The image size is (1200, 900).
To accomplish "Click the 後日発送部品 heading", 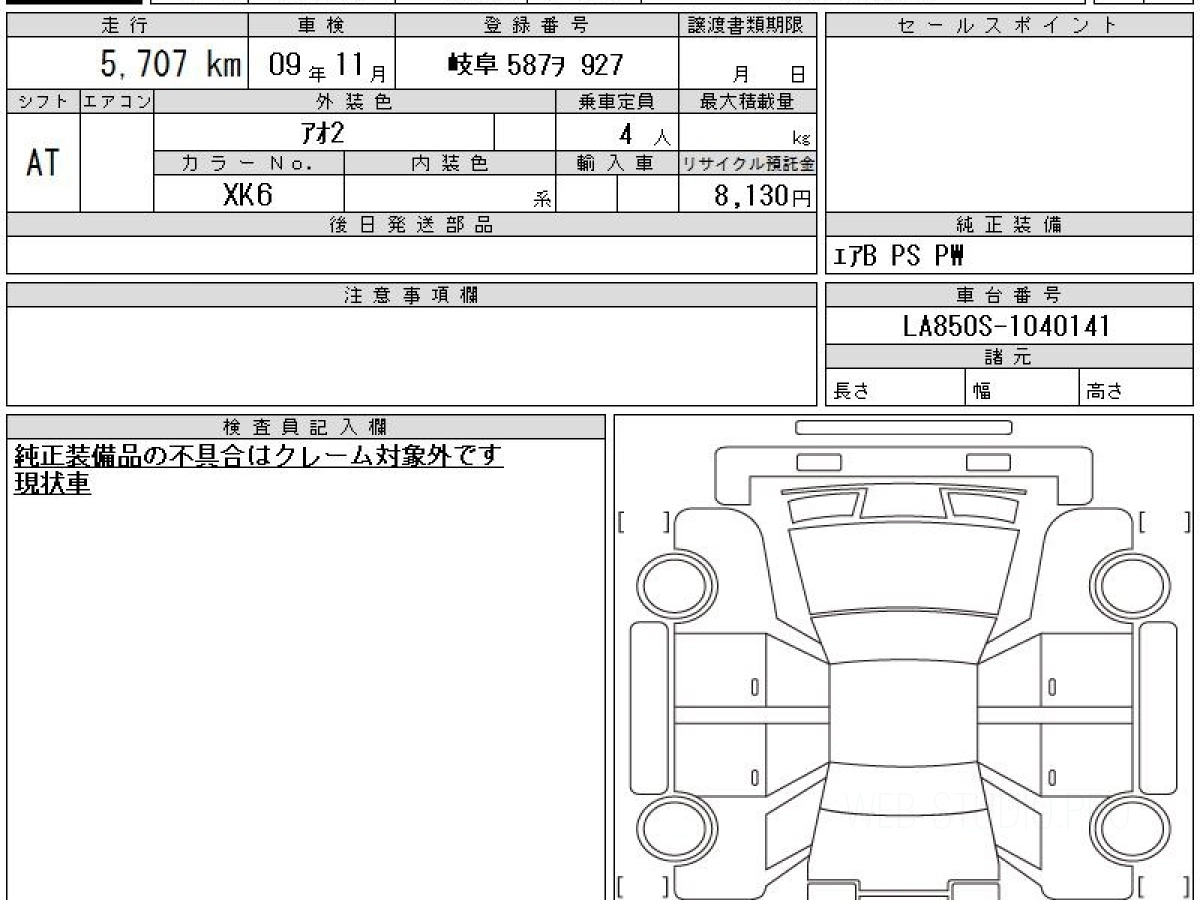I will [x=411, y=225].
